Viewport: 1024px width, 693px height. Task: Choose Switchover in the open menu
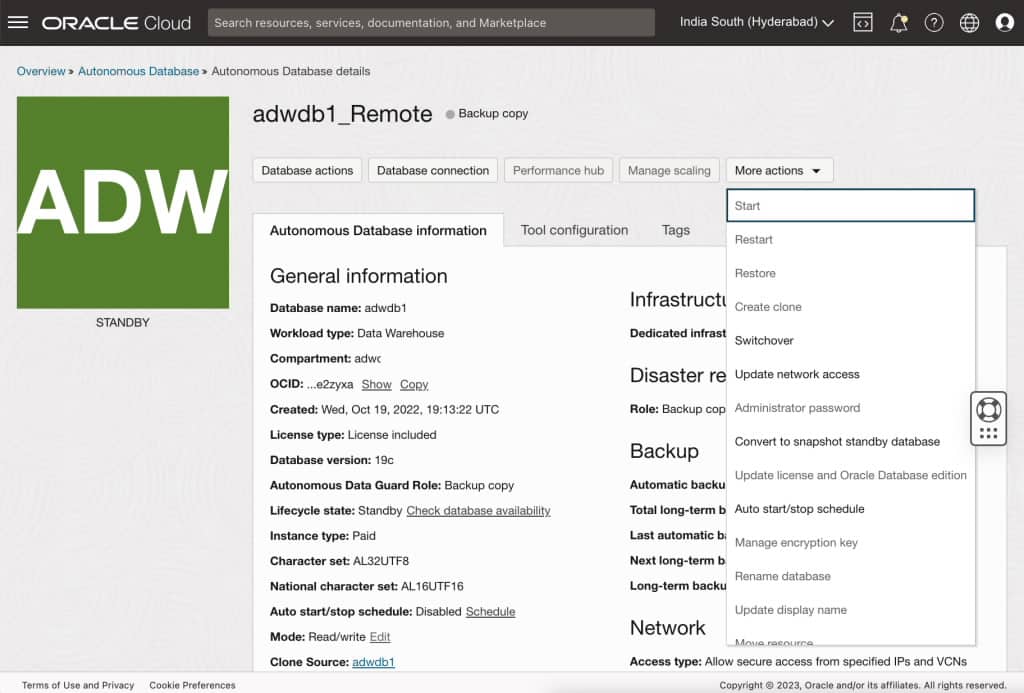[x=764, y=340]
